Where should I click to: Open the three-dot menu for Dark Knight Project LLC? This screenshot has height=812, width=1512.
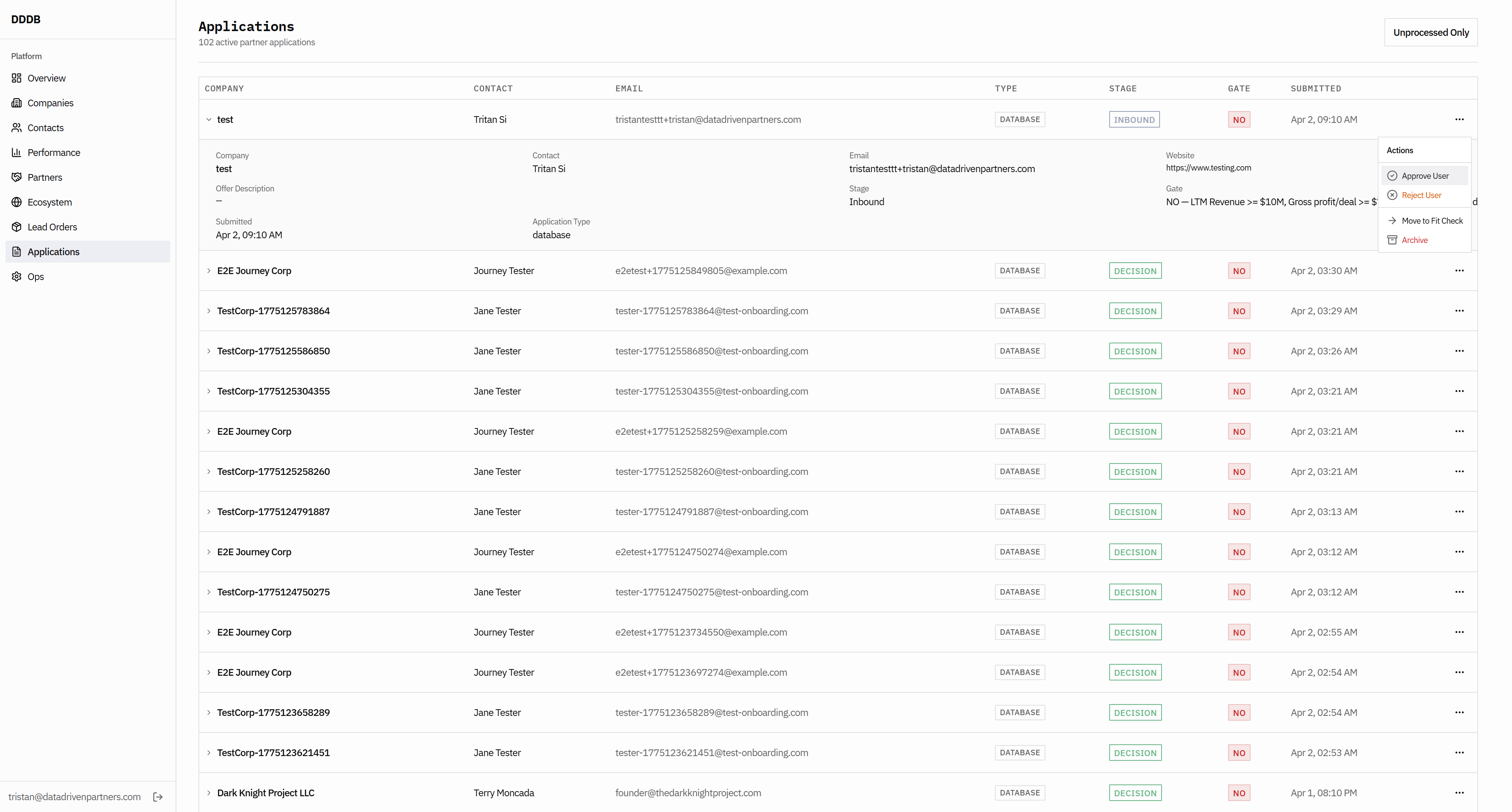(1459, 793)
